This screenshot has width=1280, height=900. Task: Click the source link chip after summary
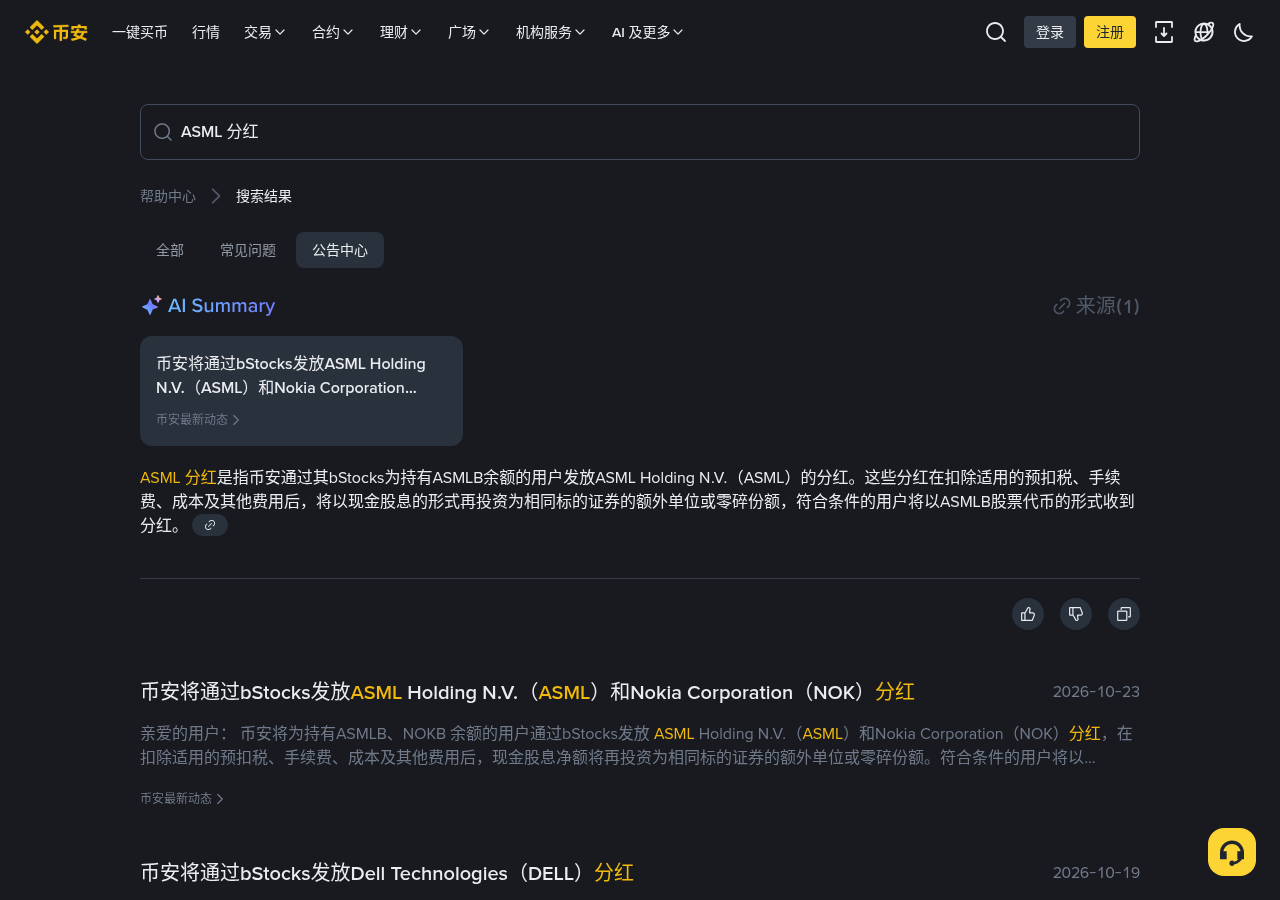(x=210, y=525)
